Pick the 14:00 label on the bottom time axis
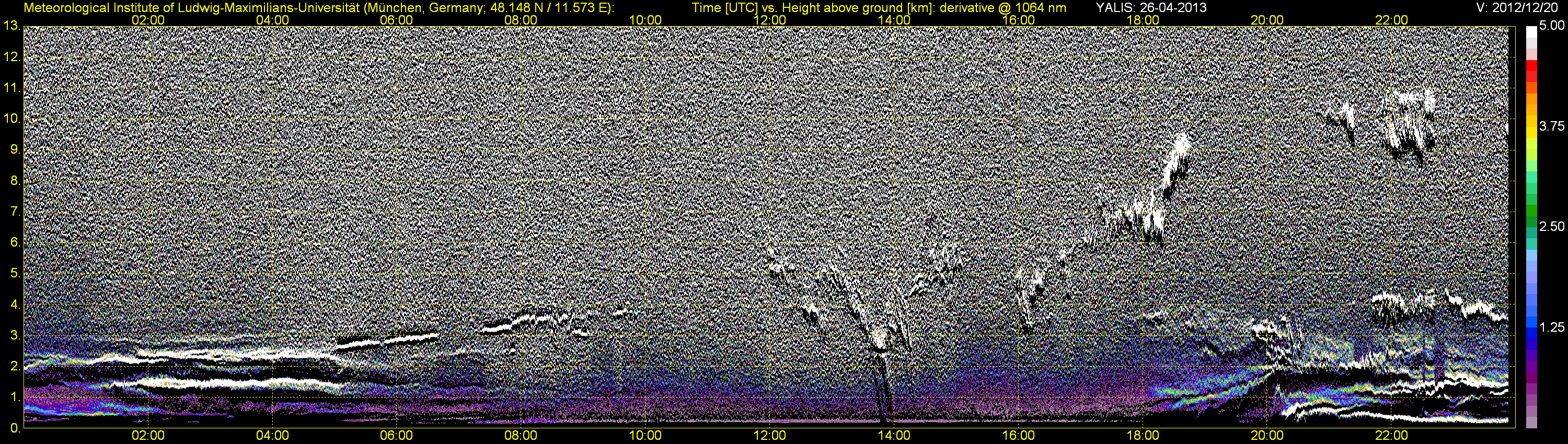The height and width of the screenshot is (444, 1568). pyautogui.click(x=894, y=436)
